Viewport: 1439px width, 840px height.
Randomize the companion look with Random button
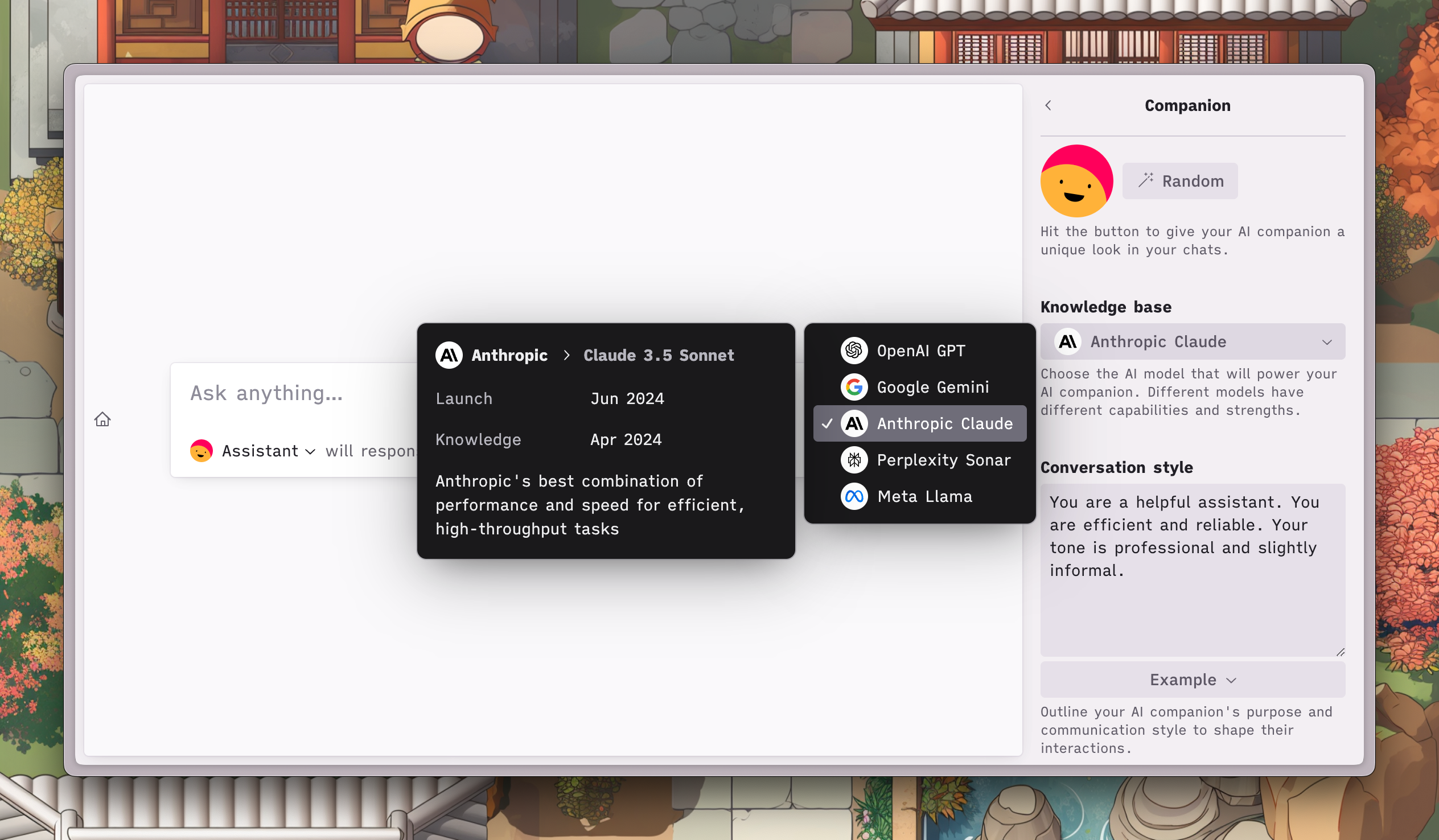pyautogui.click(x=1180, y=181)
